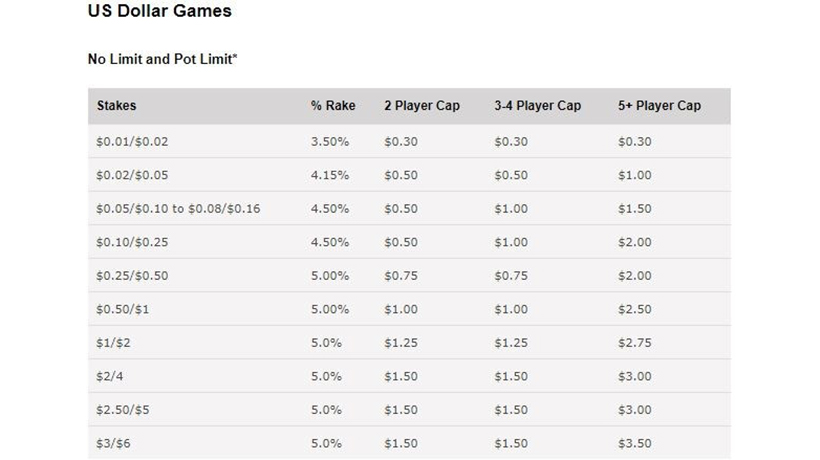The image size is (820, 460).
Task: Select the $0.05/$0.10 to $0.08/$0.16 stakes row
Action: click(x=409, y=209)
